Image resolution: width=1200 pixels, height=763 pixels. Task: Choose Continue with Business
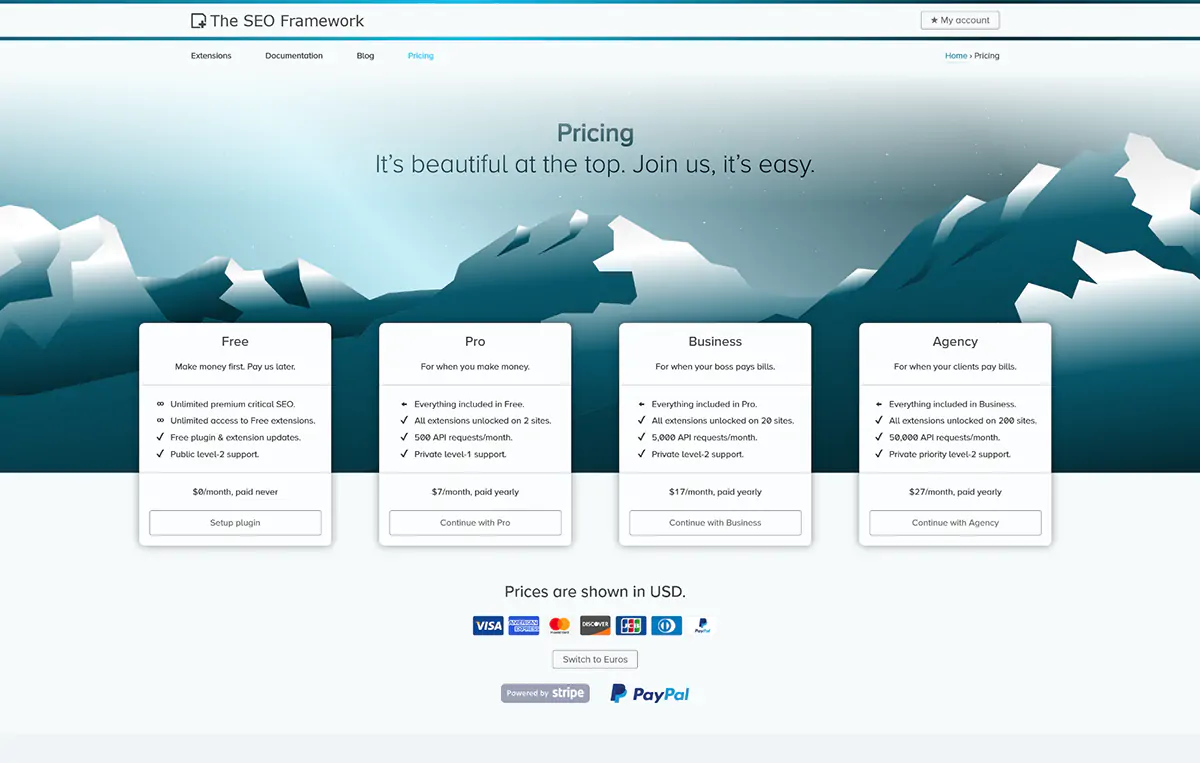pos(715,523)
